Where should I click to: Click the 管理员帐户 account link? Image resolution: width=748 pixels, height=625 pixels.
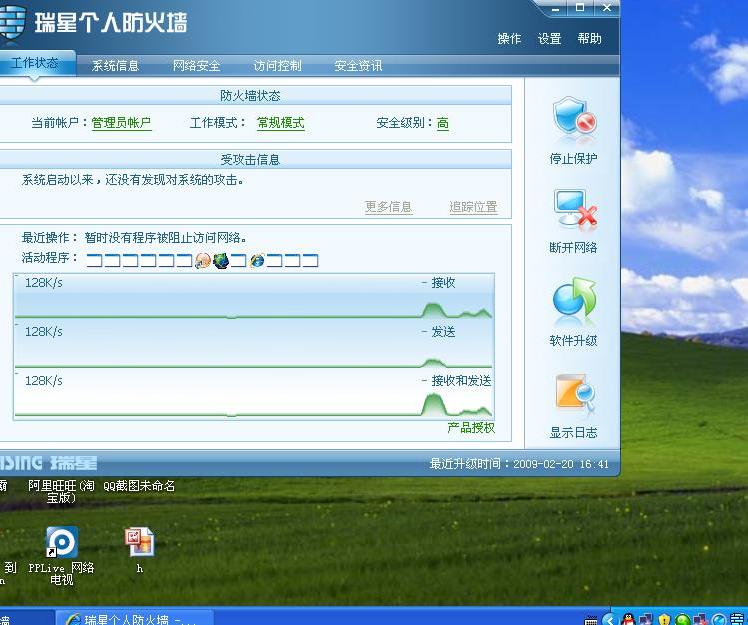tap(121, 123)
